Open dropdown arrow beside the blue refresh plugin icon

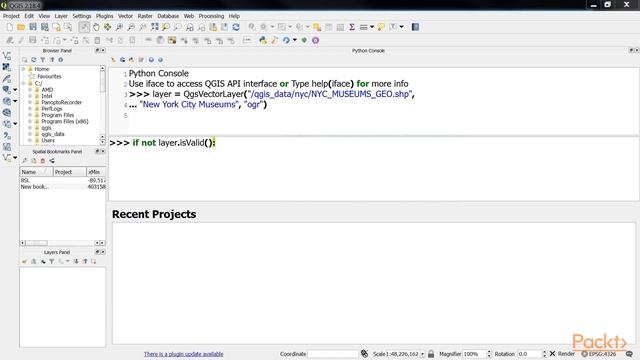tap(294, 40)
